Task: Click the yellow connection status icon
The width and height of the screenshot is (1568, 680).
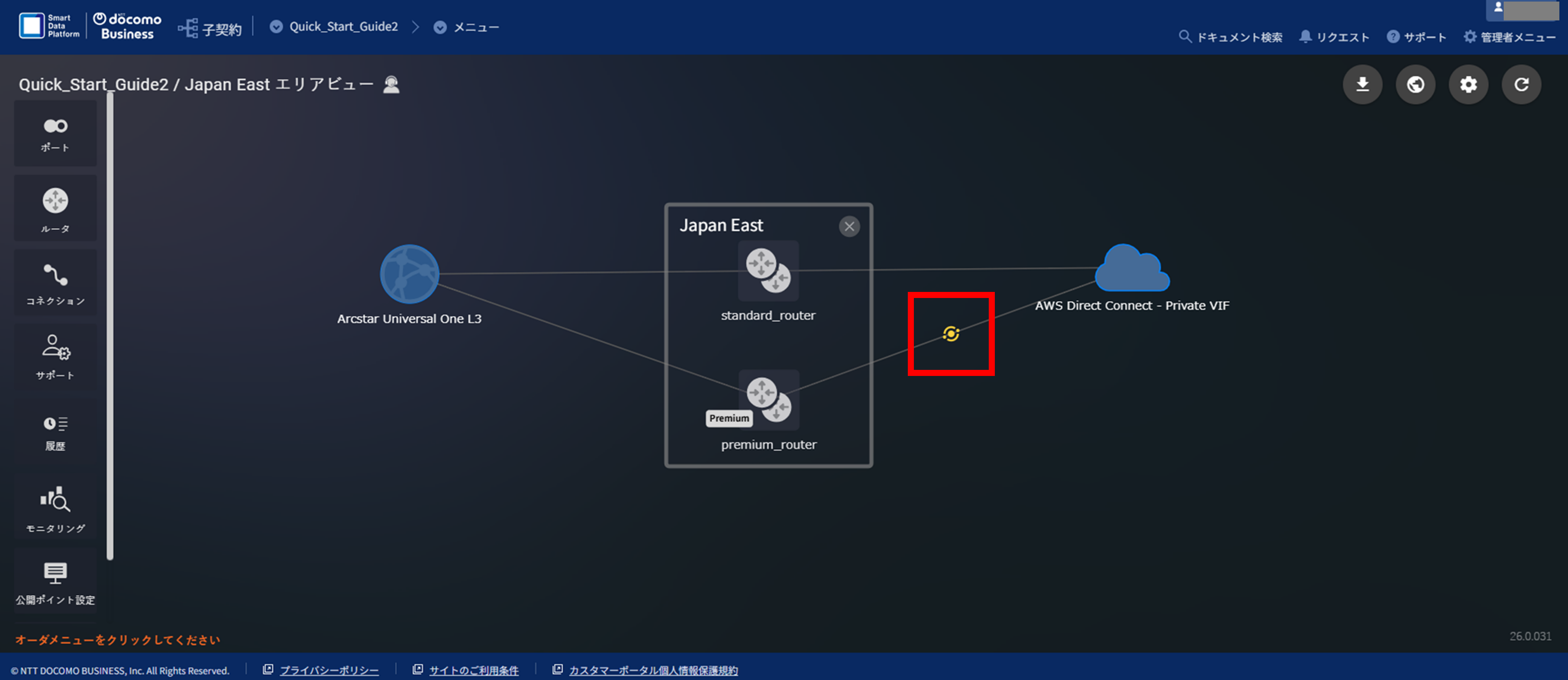Action: click(x=951, y=334)
